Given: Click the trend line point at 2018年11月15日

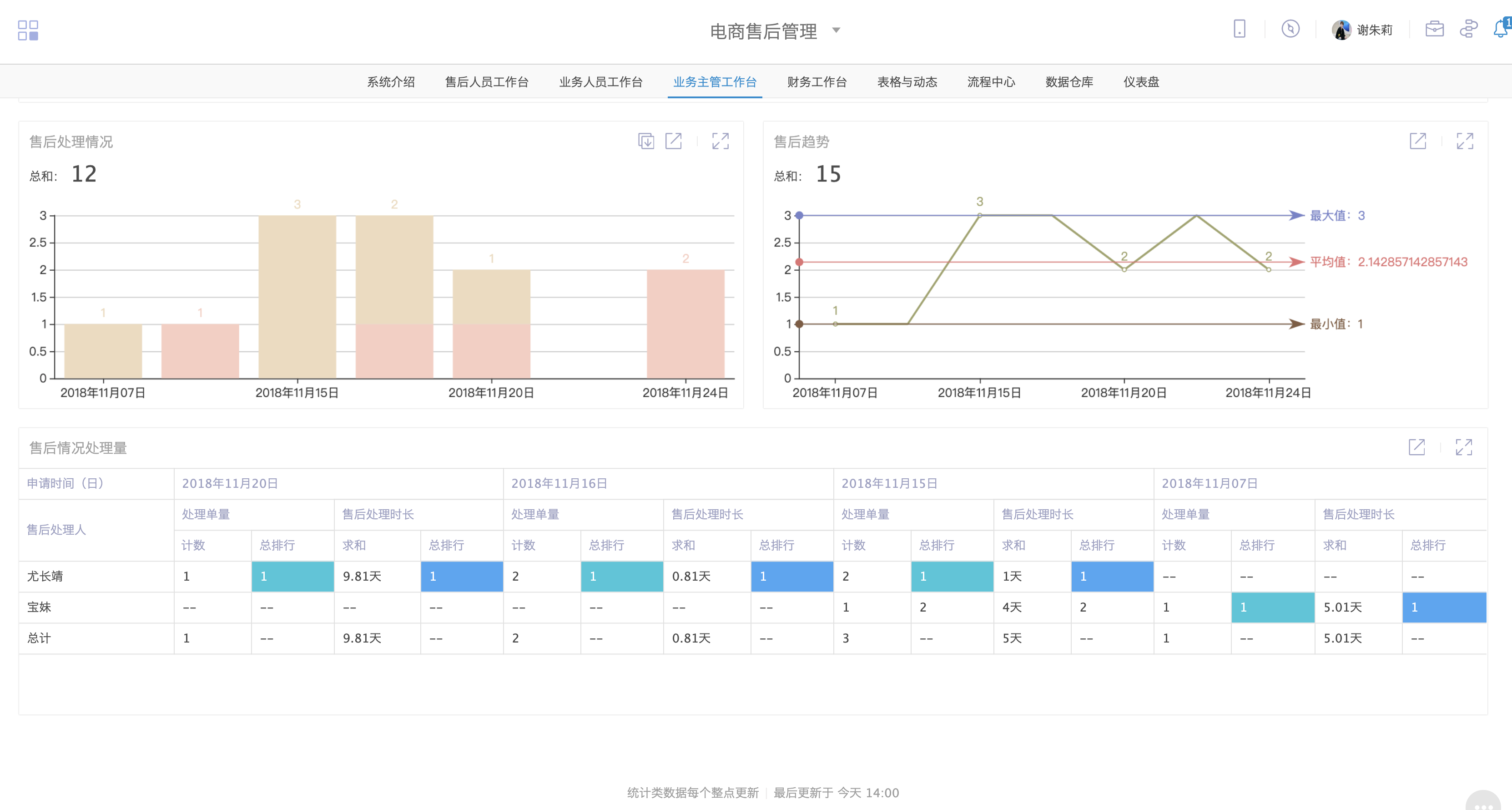Looking at the screenshot, I should (980, 216).
